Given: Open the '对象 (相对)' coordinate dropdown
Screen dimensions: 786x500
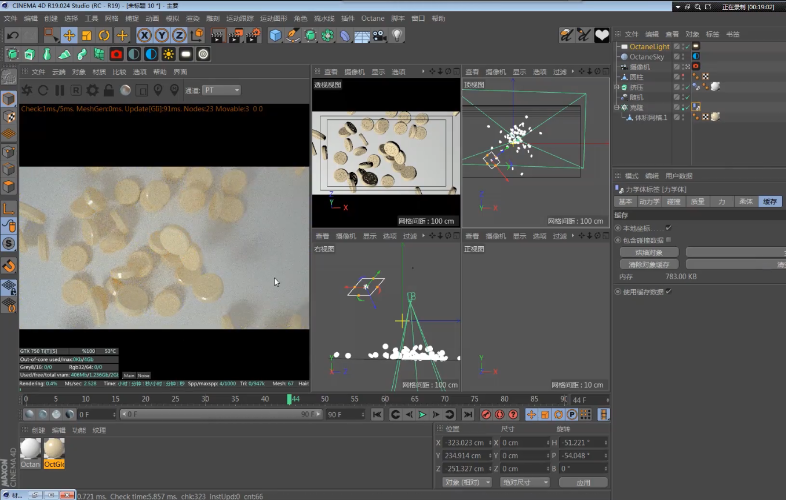Looking at the screenshot, I should (x=466, y=482).
